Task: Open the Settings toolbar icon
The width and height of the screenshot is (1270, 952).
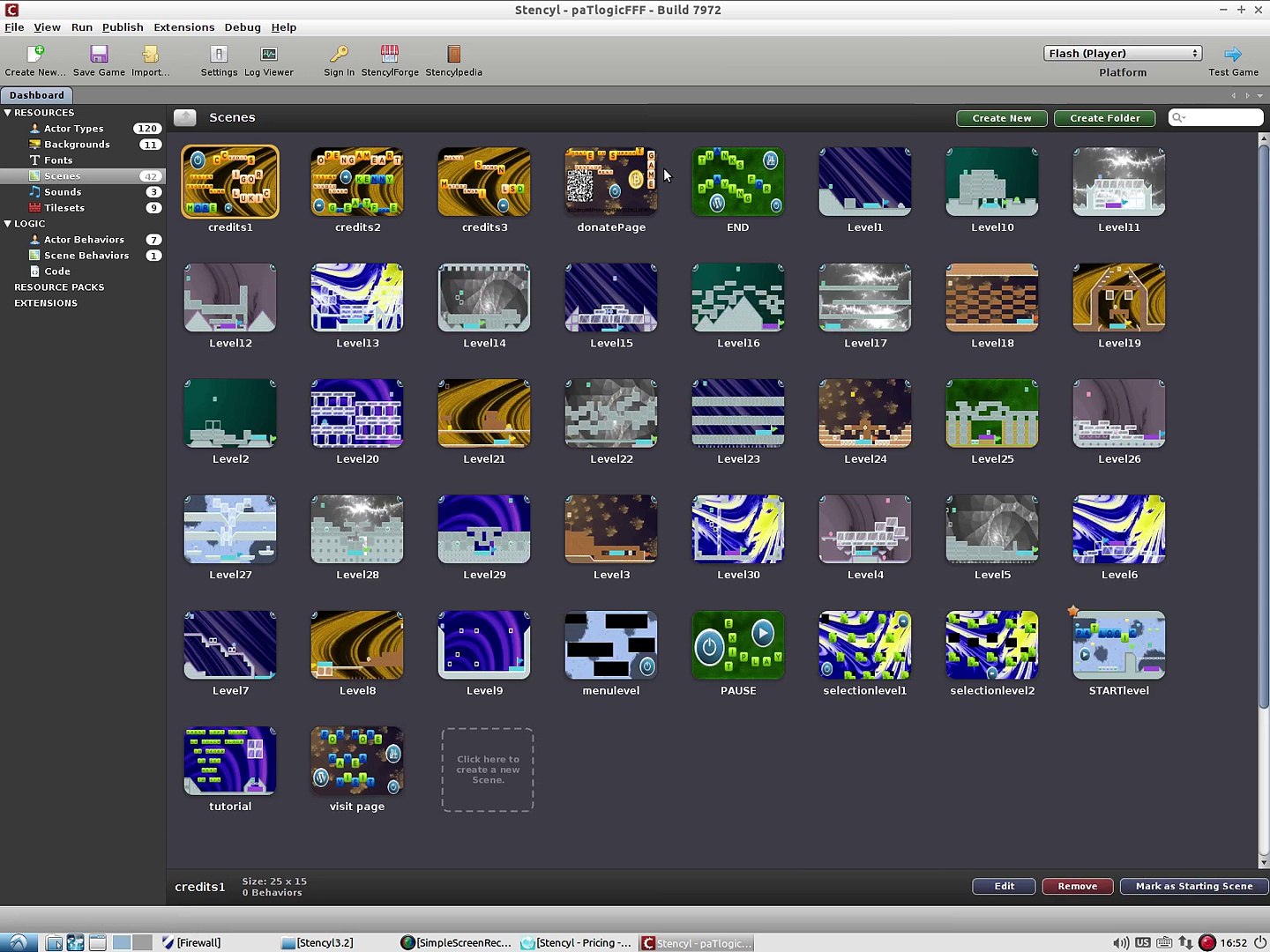Action: click(219, 55)
